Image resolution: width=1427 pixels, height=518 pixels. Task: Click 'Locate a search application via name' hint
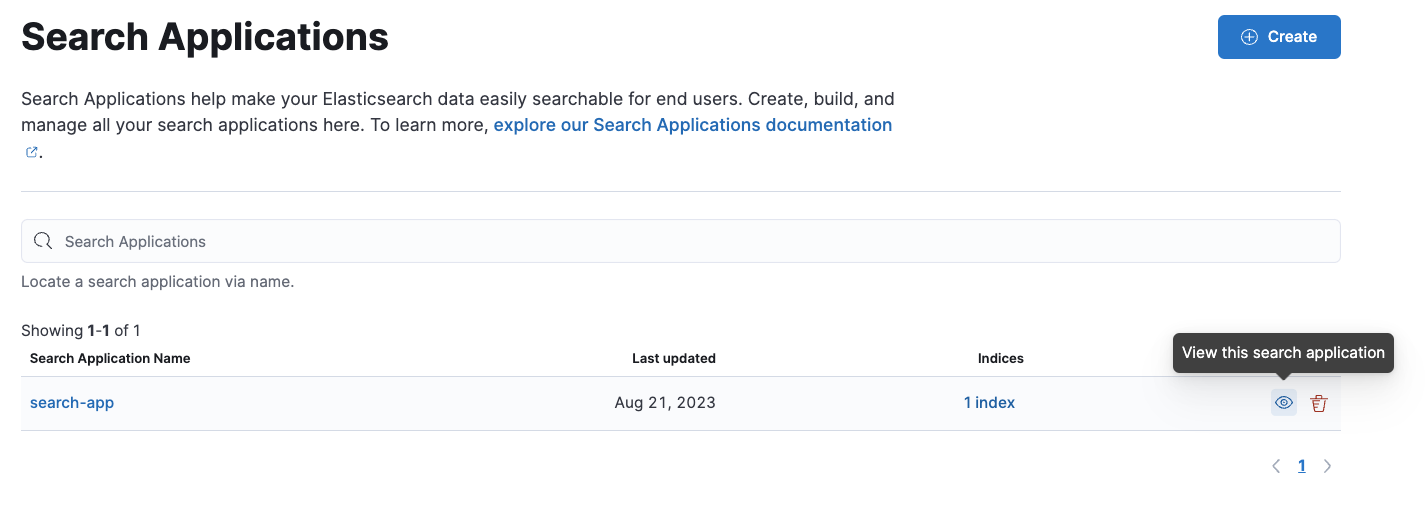coord(158,282)
